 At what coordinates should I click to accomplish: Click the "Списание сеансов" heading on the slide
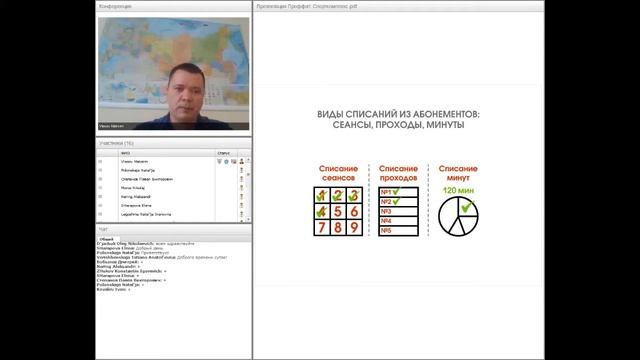(338, 173)
